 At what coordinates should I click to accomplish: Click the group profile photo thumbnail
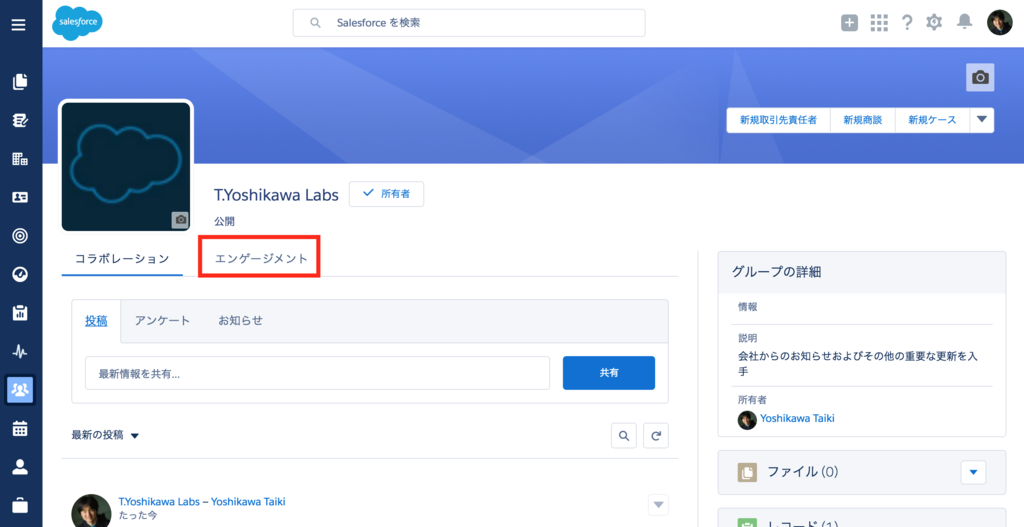pos(126,166)
